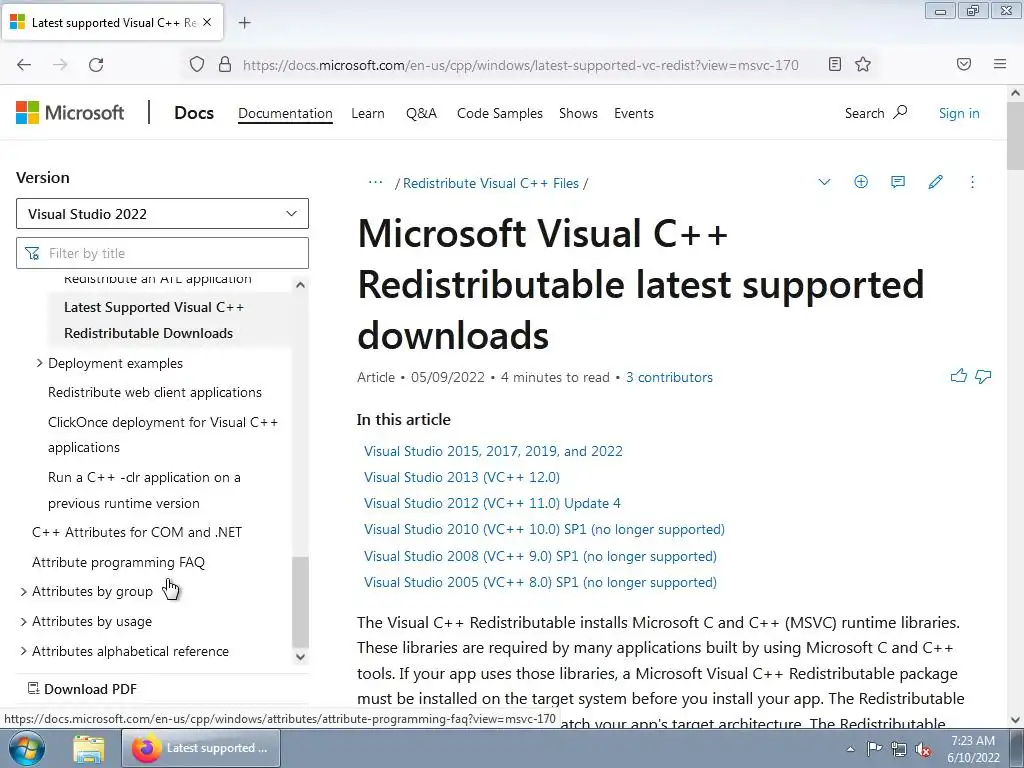Click the taskbar clock showing 7:23 AM
Image resolution: width=1024 pixels, height=768 pixels.
coord(973,748)
